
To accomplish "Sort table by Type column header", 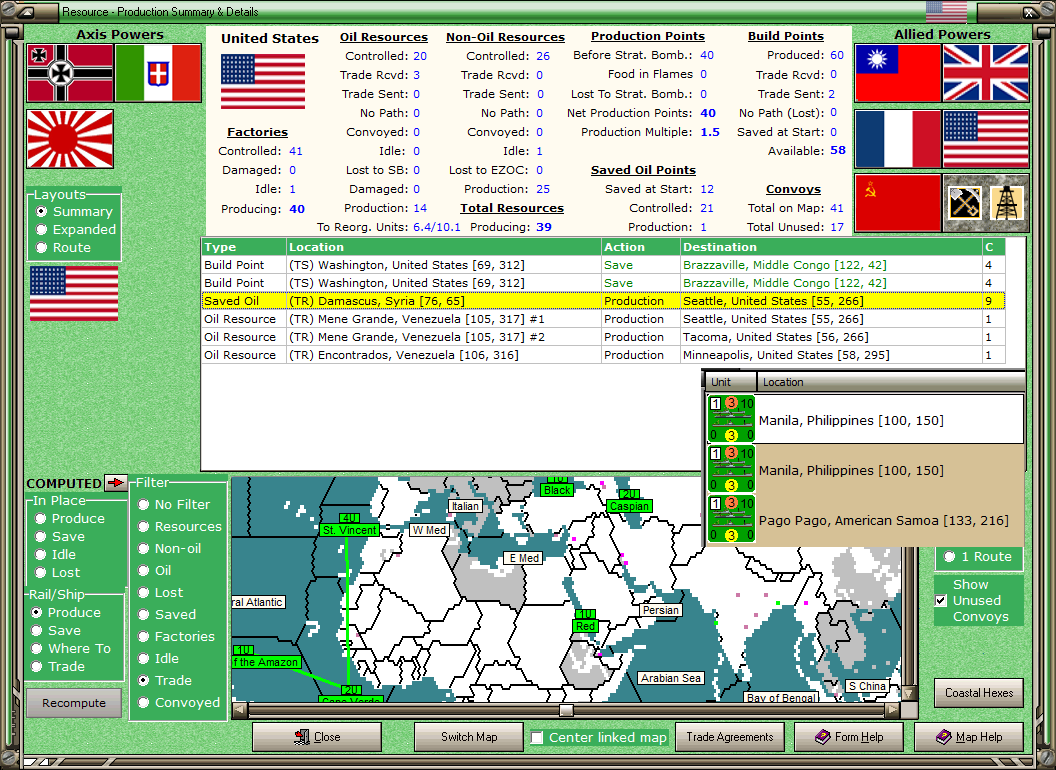I will point(244,247).
